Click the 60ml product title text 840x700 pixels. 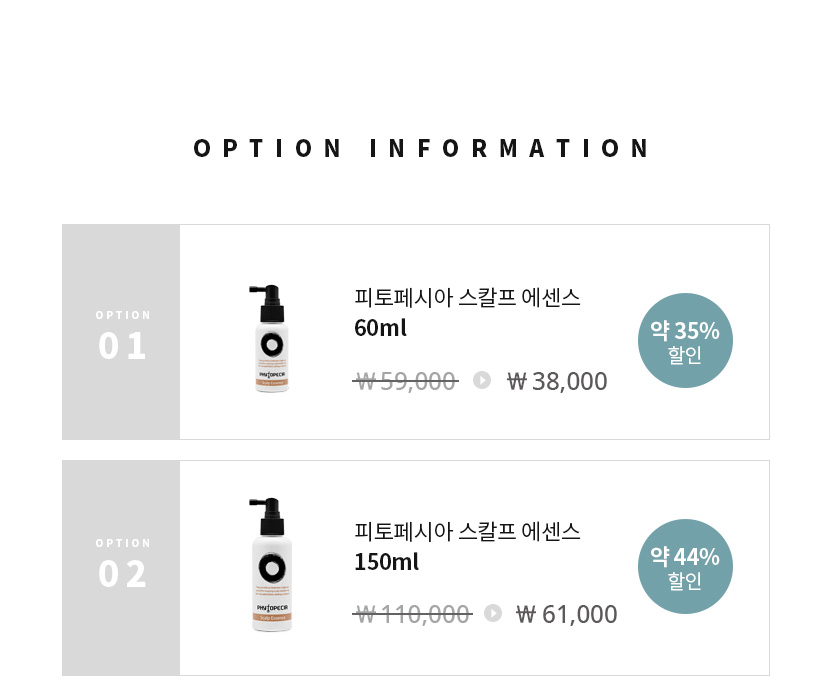pos(467,312)
